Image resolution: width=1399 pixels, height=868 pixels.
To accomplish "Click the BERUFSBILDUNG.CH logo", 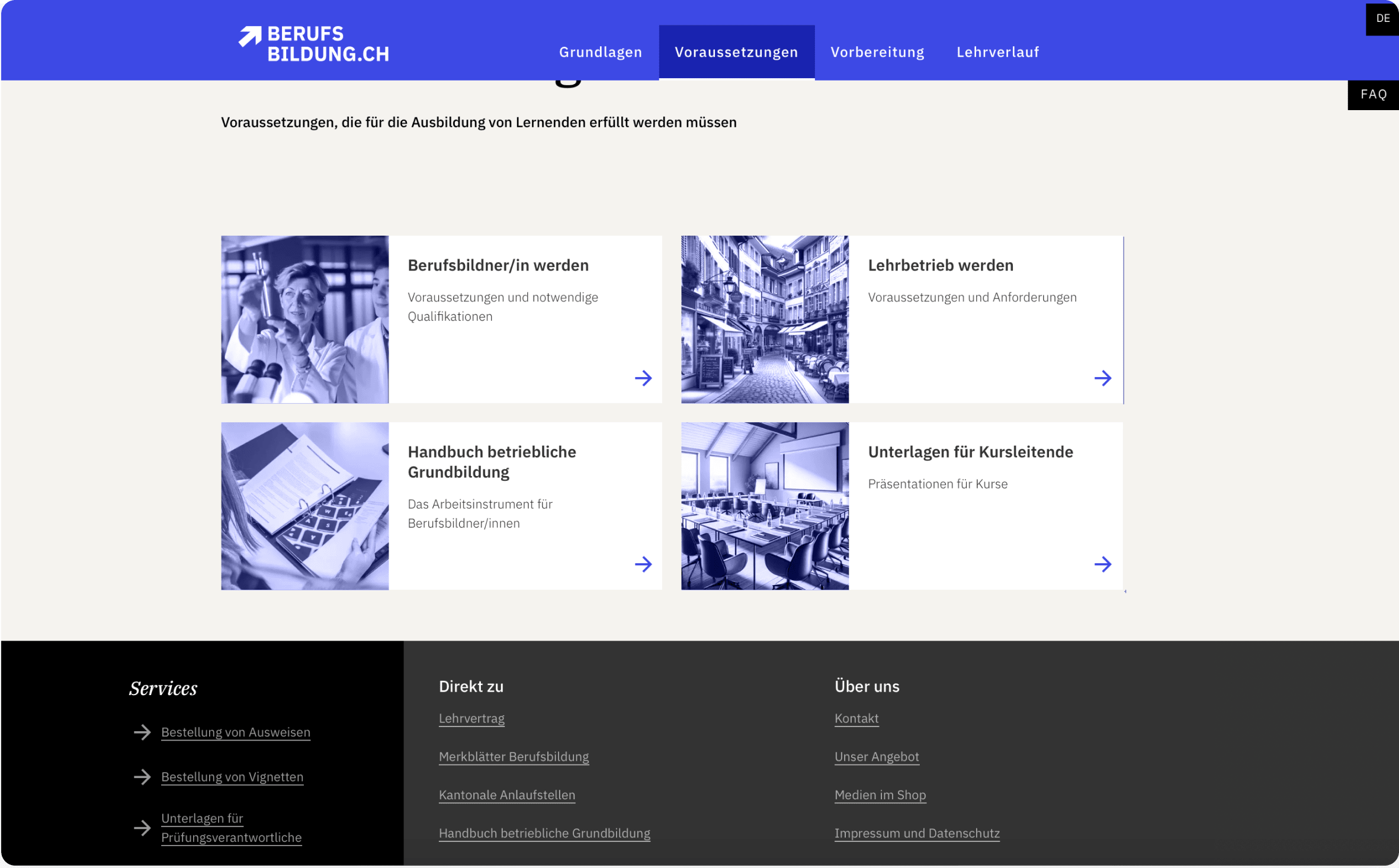I will [x=313, y=43].
